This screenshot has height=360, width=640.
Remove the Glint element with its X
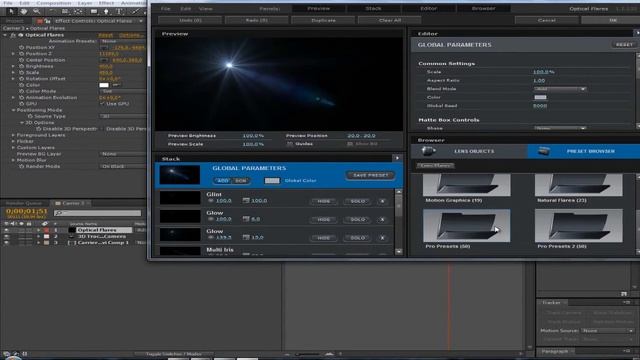(x=382, y=201)
